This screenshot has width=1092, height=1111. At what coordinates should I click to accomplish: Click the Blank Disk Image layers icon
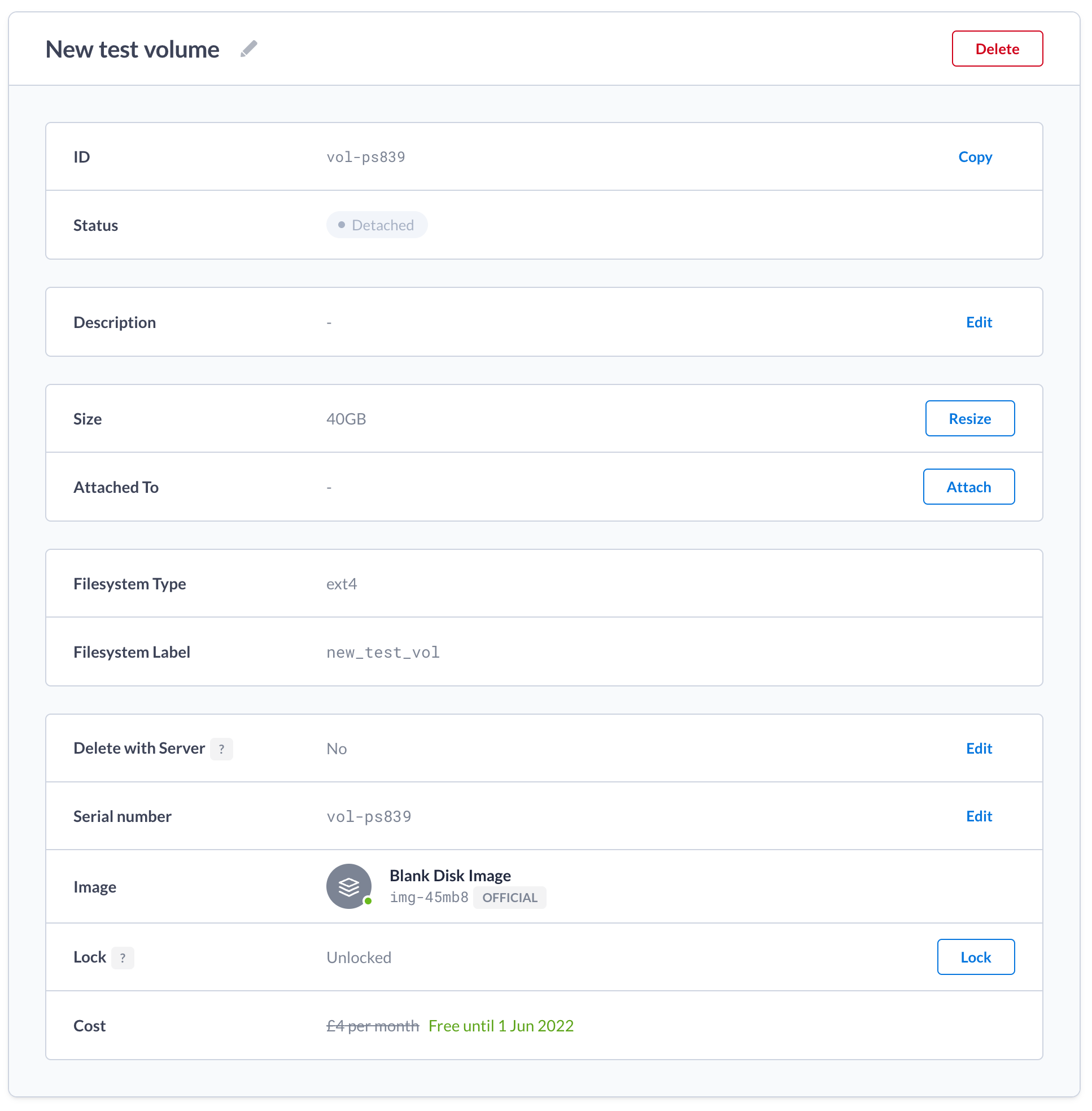tap(349, 887)
